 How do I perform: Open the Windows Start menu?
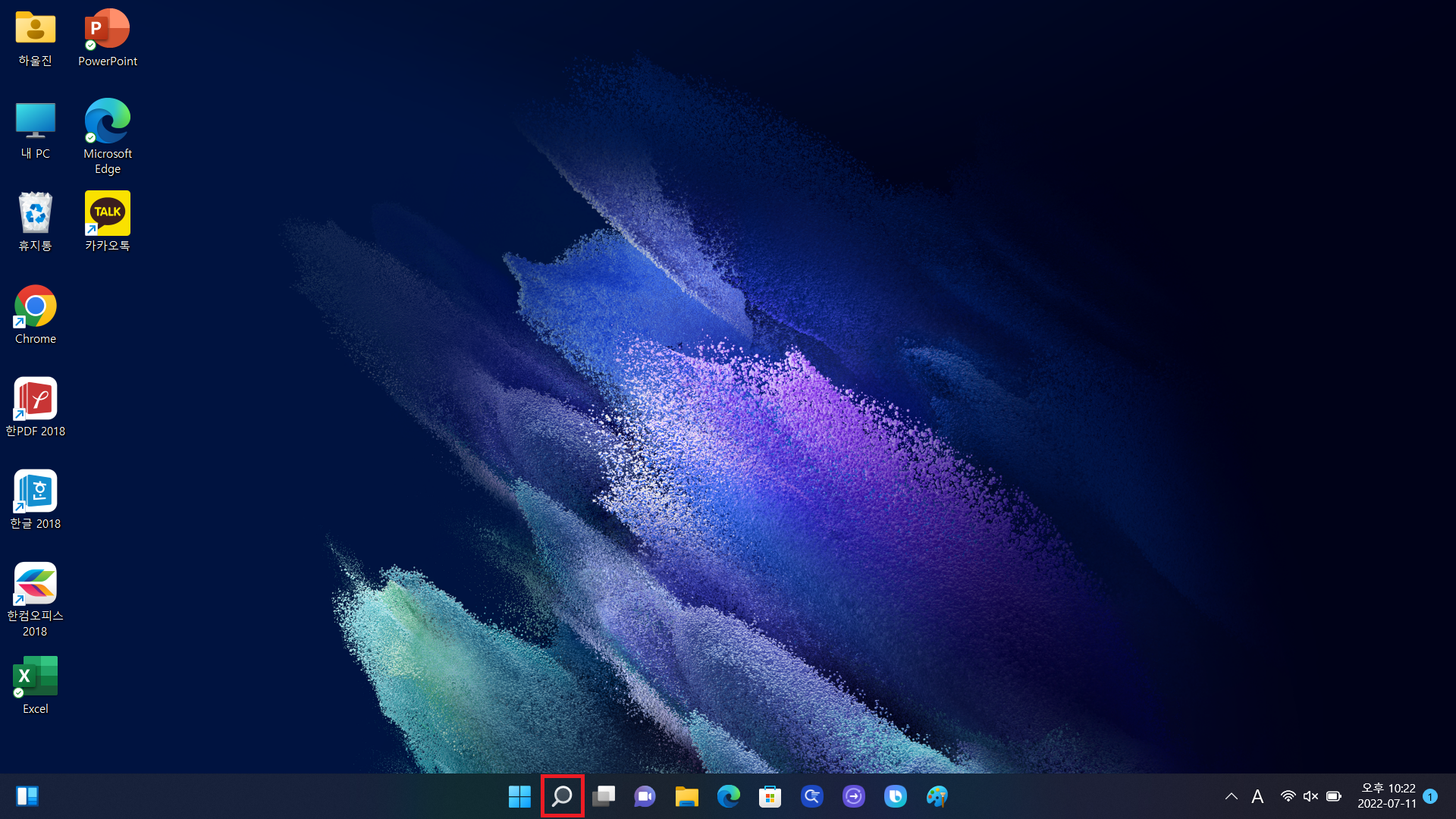(519, 796)
